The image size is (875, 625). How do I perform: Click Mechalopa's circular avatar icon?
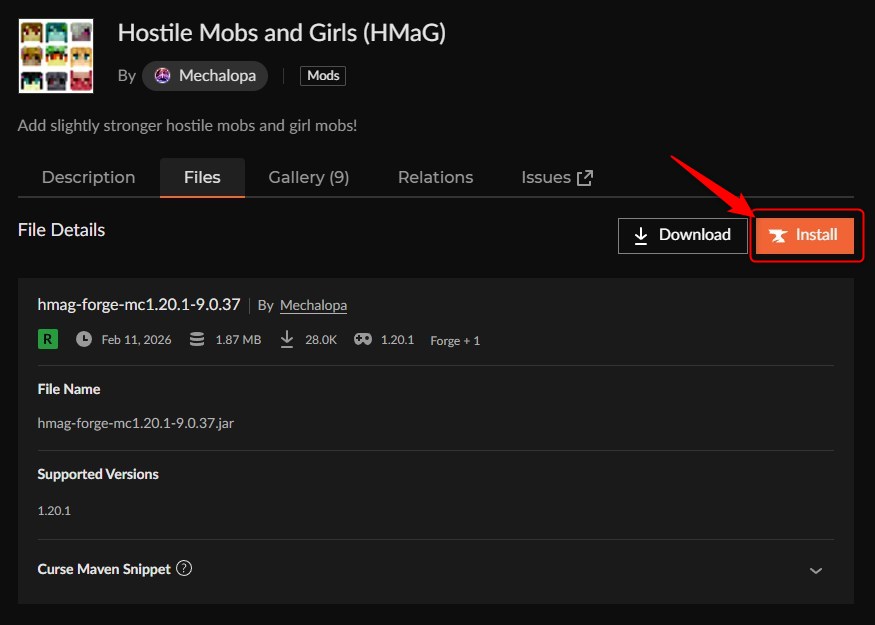161,75
